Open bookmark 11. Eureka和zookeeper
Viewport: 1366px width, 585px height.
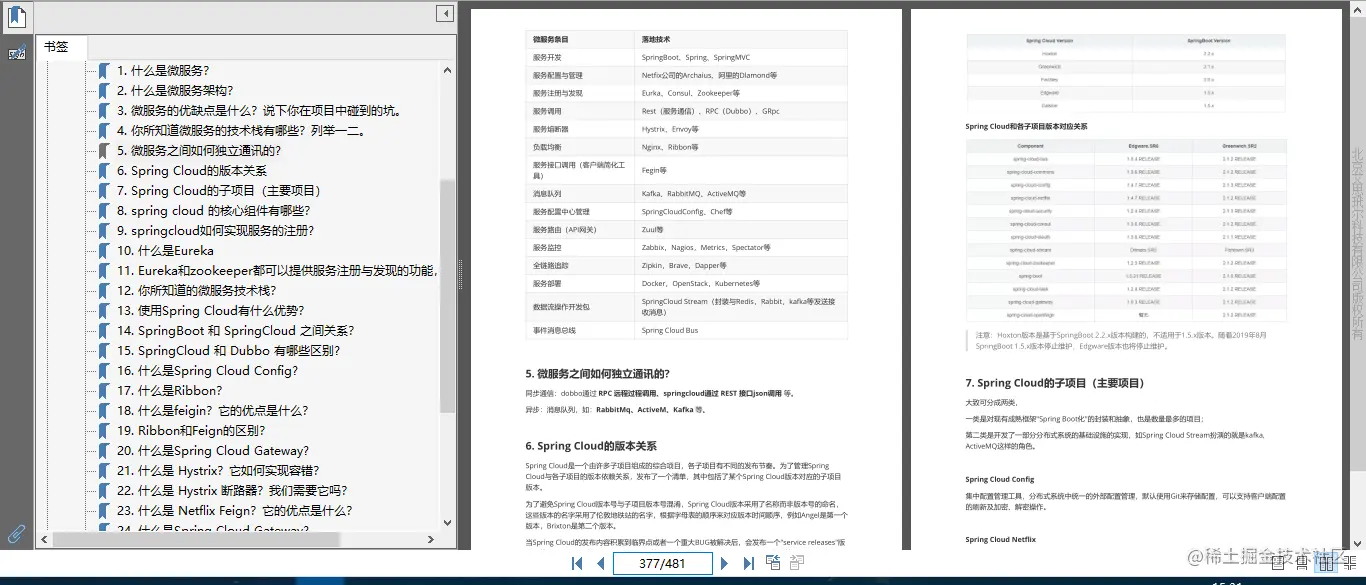[x=277, y=271]
